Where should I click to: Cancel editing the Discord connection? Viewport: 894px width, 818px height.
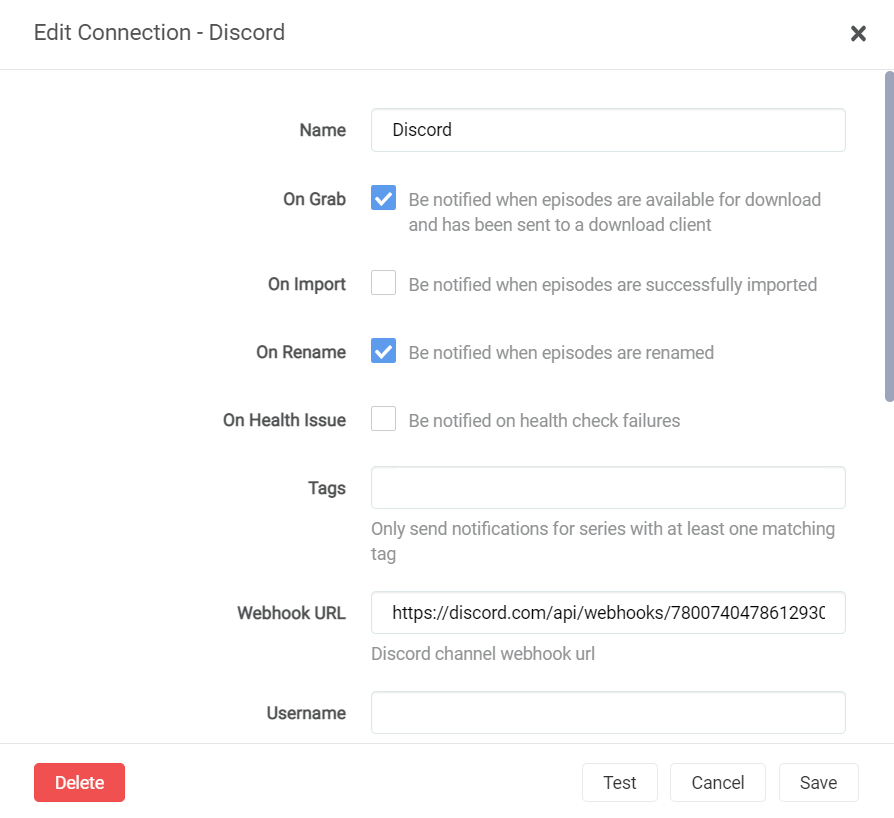pos(717,782)
